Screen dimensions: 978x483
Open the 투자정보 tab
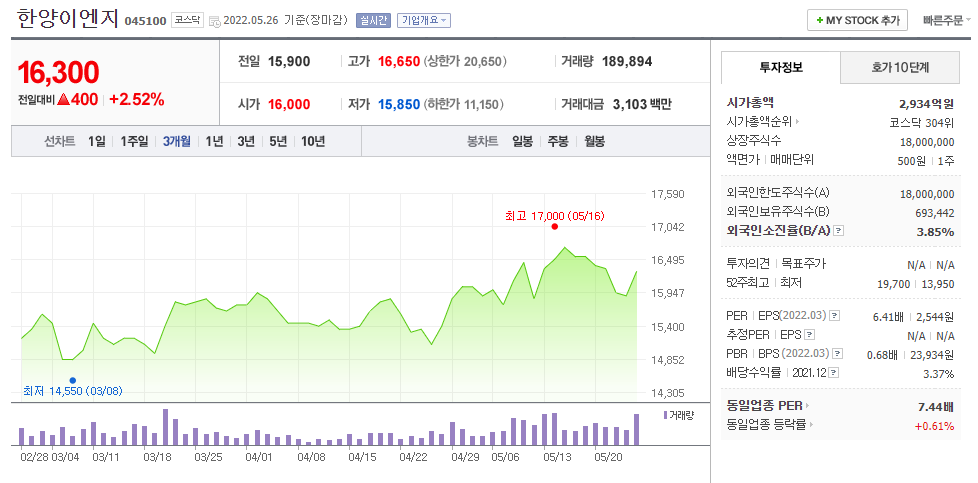click(x=781, y=67)
